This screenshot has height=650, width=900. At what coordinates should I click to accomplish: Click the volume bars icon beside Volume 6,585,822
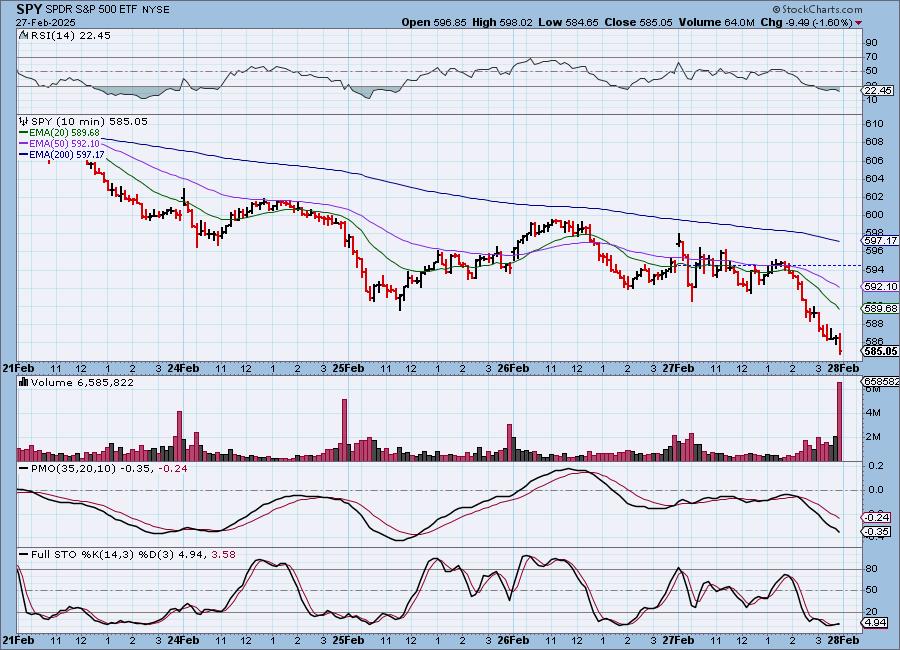[x=24, y=382]
